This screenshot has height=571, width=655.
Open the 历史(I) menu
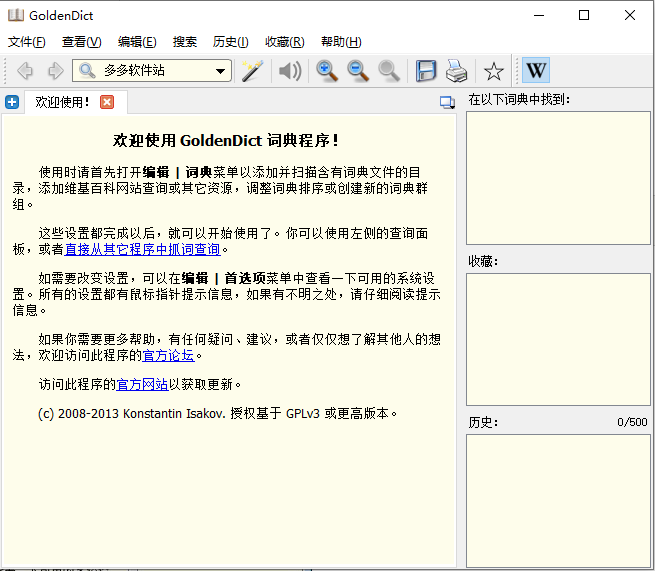[230, 42]
